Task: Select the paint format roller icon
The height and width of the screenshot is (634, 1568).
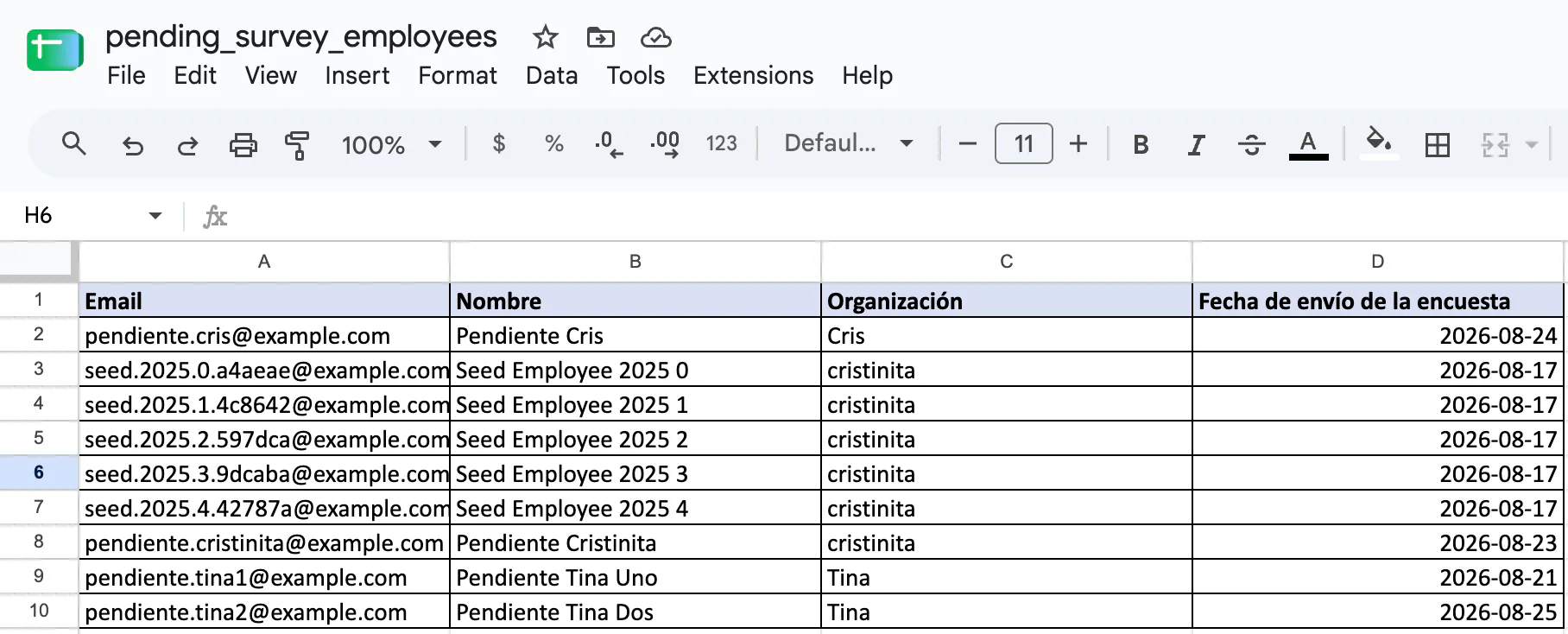Action: (297, 144)
